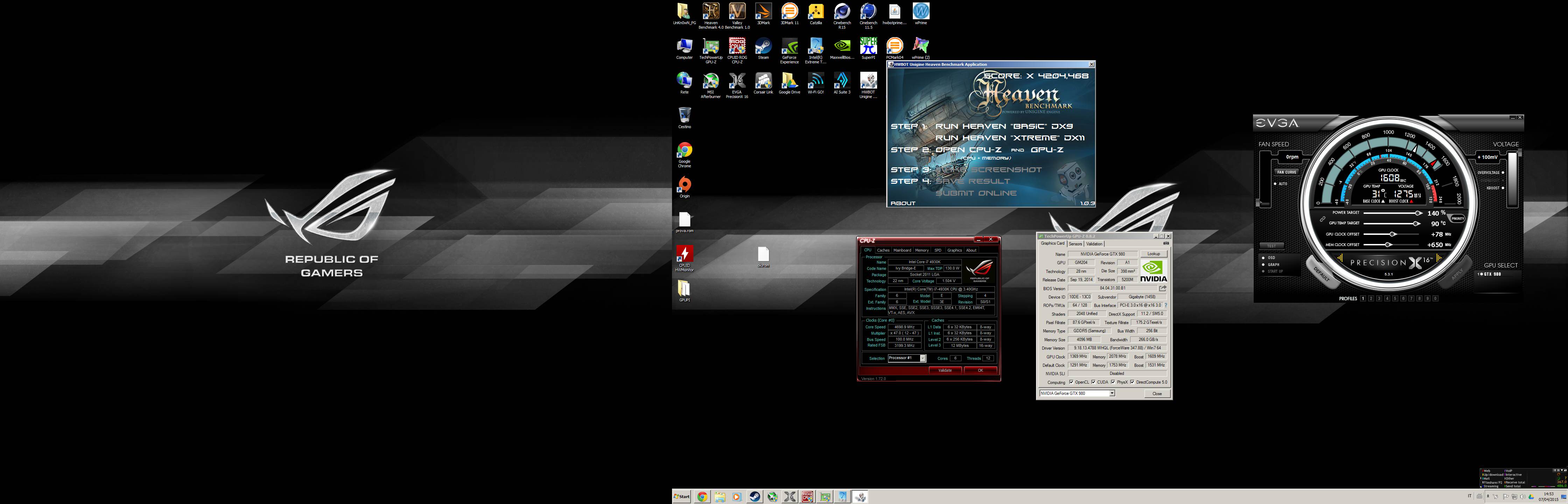Screen dimensions: 1568x504
Task: Open Valley Benchmark 1.0 desktop shortcut
Action: point(737,16)
